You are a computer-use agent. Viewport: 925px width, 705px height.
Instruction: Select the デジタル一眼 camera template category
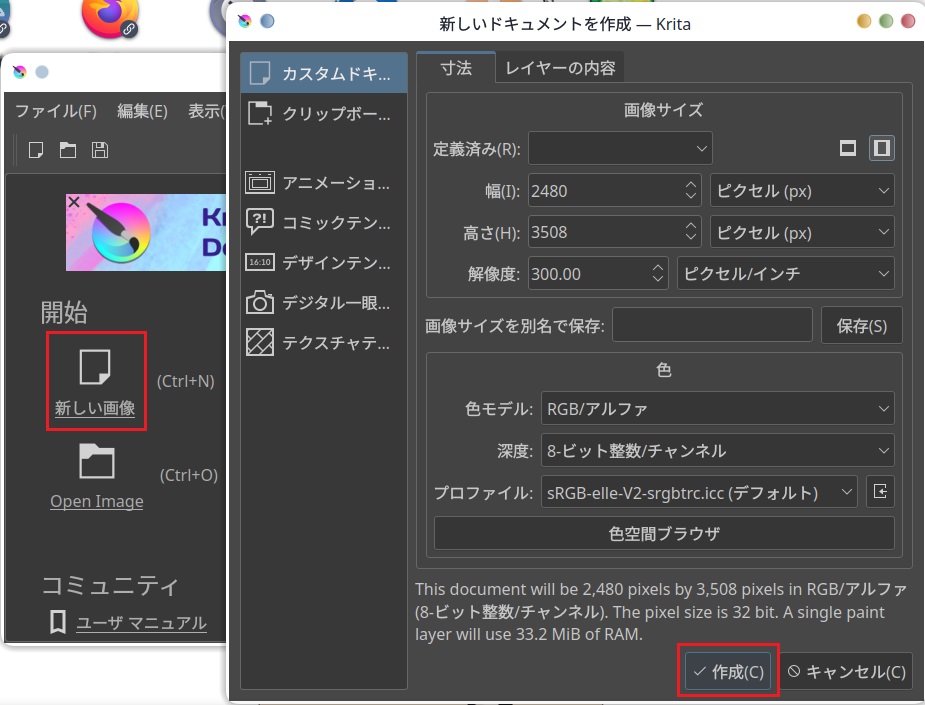click(x=323, y=302)
